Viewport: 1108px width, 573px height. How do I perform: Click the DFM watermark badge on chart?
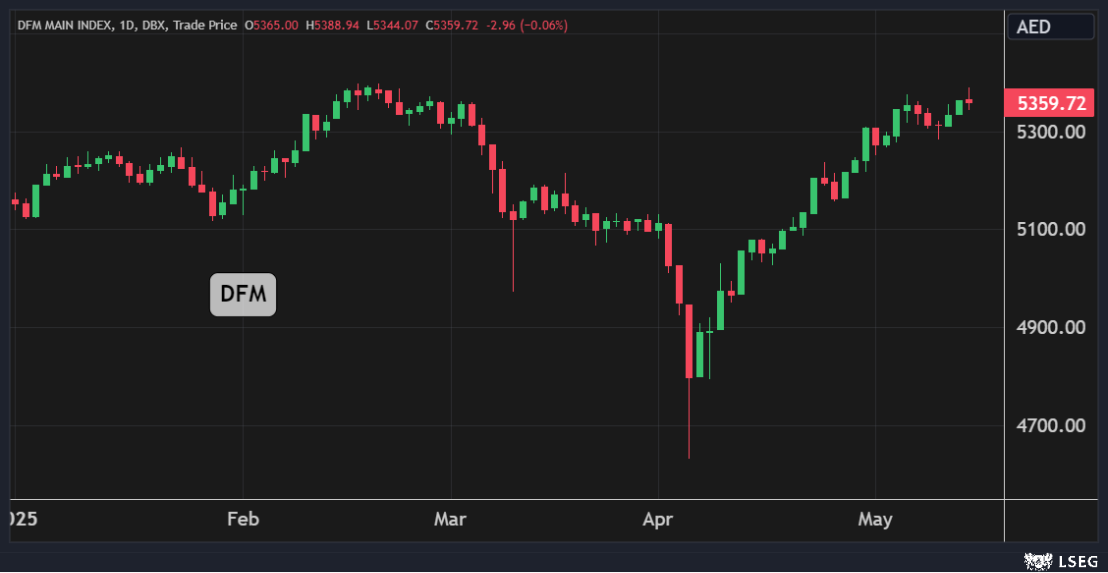click(242, 294)
